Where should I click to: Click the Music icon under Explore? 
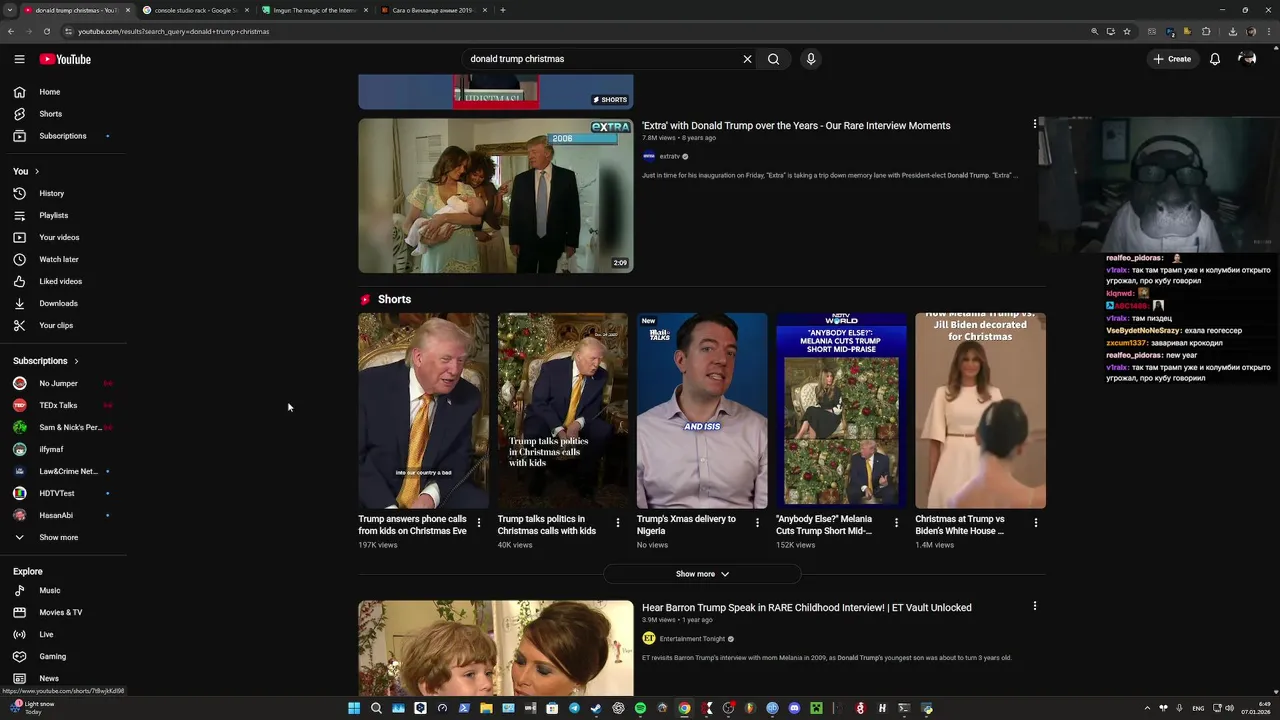click(19, 590)
